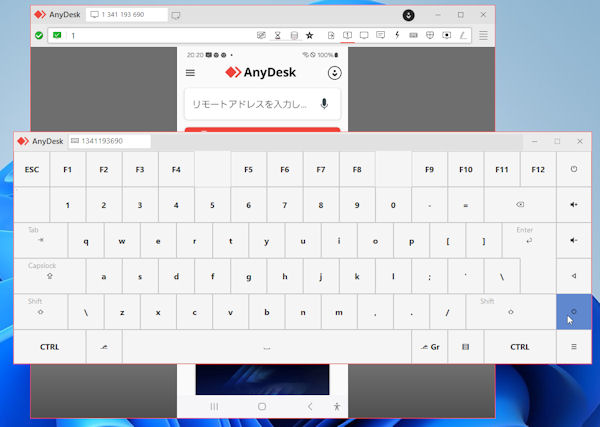Open the new session tab icon
Image resolution: width=600 pixels, height=427 pixels.
pyautogui.click(x=176, y=15)
